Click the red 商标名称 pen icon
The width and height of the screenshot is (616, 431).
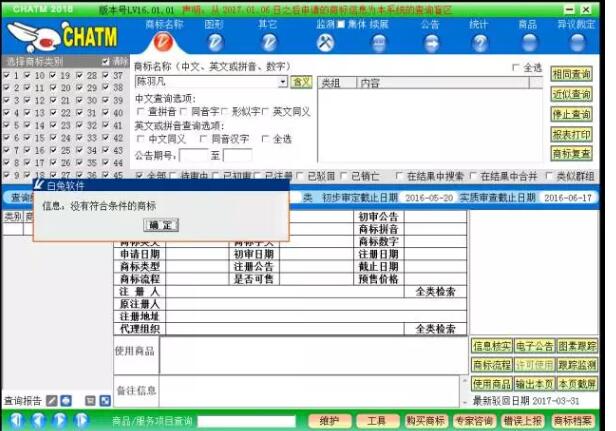(x=163, y=42)
